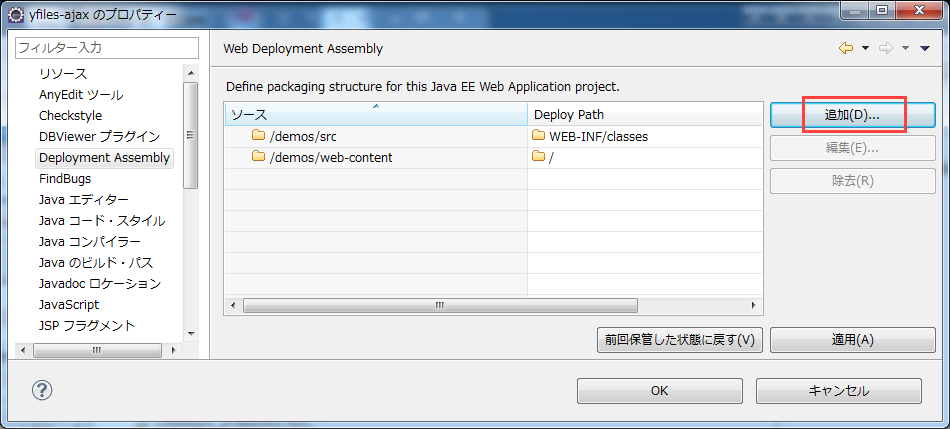Click the 適用(A) apply button
Image resolution: width=950 pixels, height=429 pixels.
click(852, 340)
